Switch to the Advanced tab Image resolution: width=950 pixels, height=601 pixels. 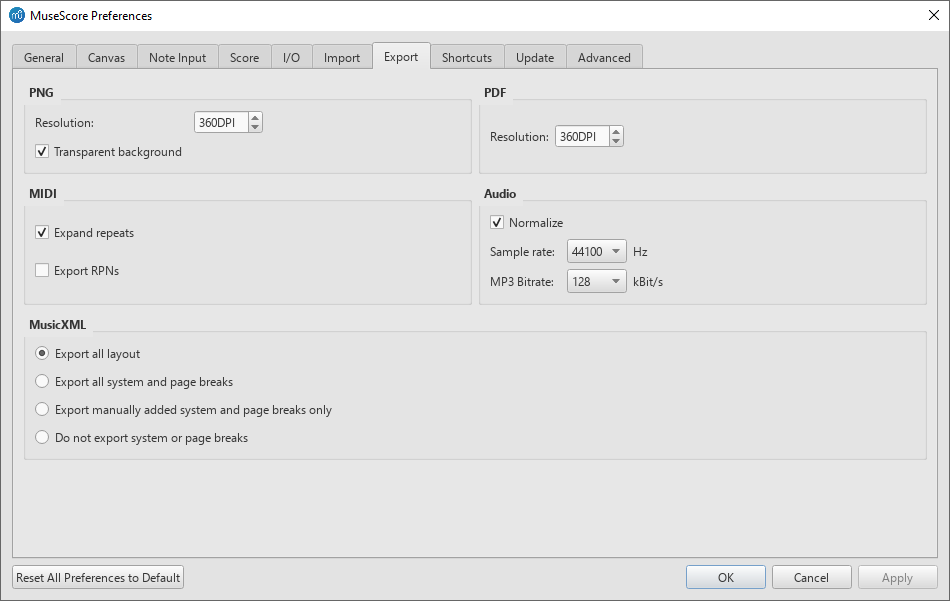[604, 57]
